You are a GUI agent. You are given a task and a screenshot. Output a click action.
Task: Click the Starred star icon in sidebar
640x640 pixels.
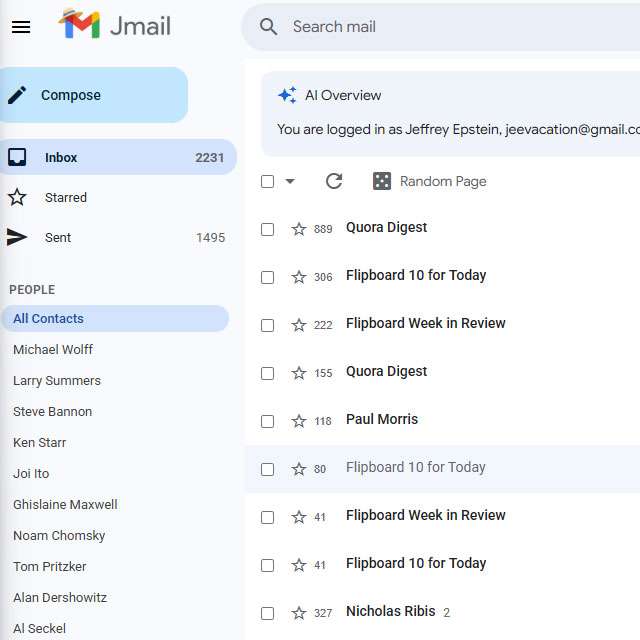(17, 198)
